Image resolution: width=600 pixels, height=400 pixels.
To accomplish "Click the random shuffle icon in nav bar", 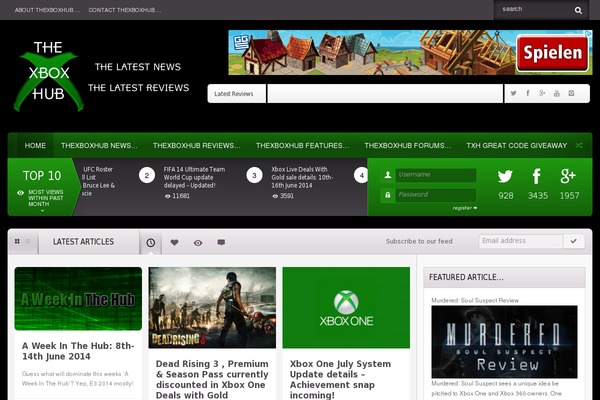I will pos(579,145).
